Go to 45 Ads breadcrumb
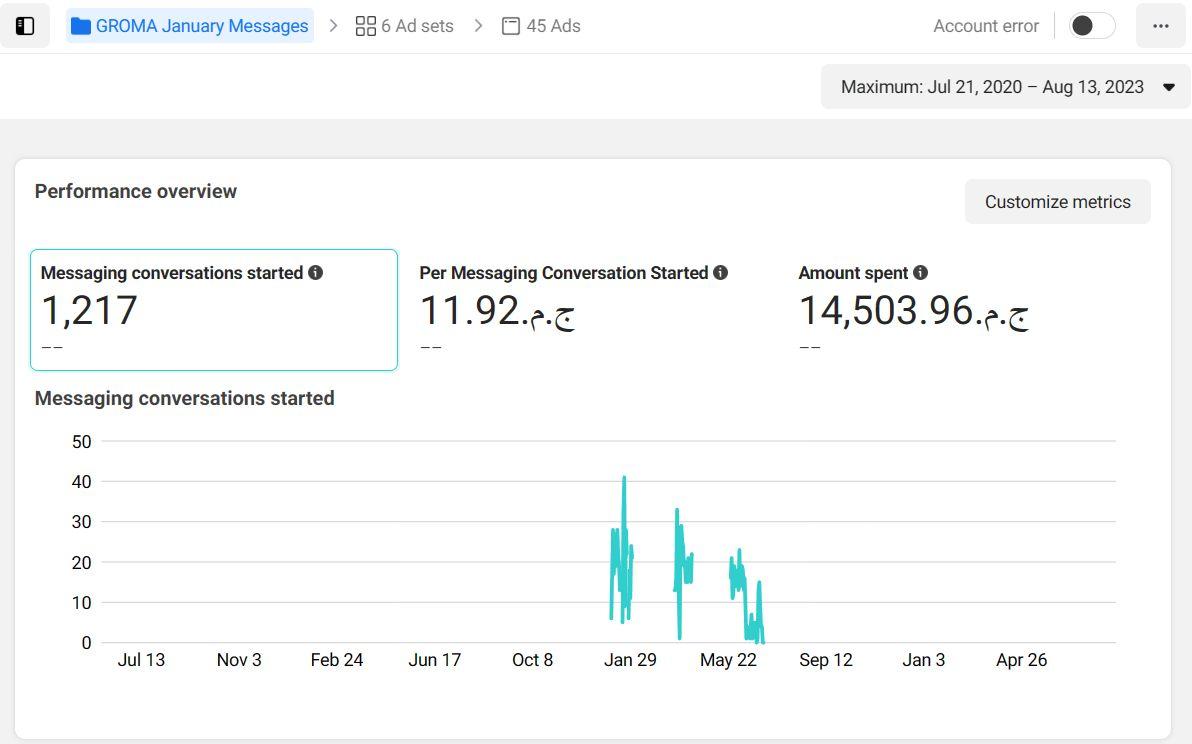The image size is (1192, 744). [x=553, y=26]
